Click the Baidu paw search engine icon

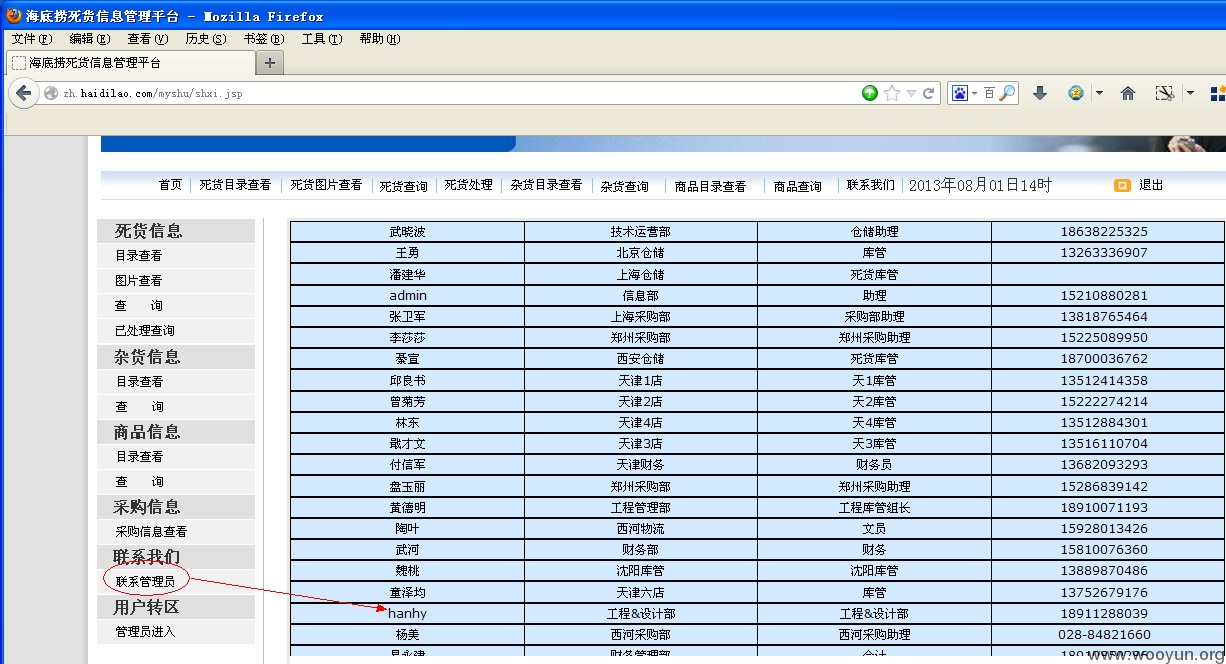960,93
